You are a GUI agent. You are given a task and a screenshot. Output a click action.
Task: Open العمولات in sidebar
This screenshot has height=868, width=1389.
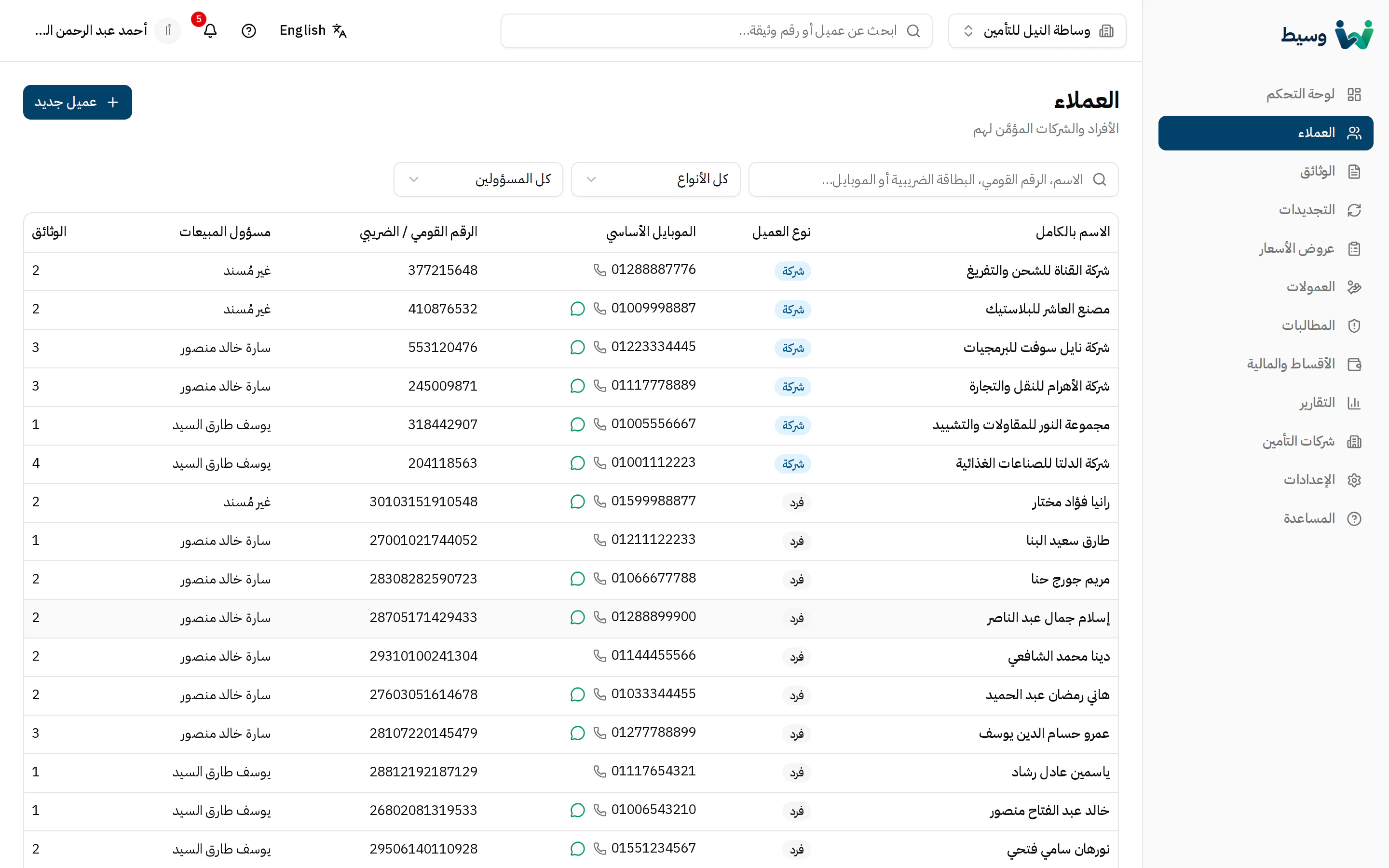(x=1266, y=287)
